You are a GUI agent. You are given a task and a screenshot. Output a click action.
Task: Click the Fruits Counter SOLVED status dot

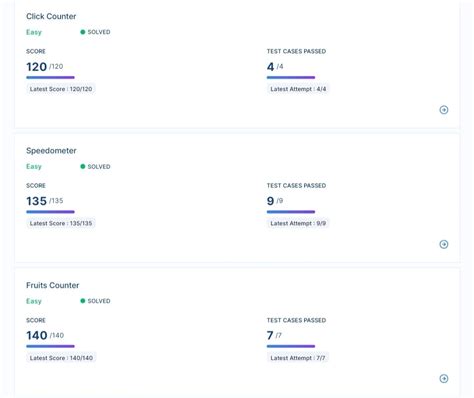point(83,301)
